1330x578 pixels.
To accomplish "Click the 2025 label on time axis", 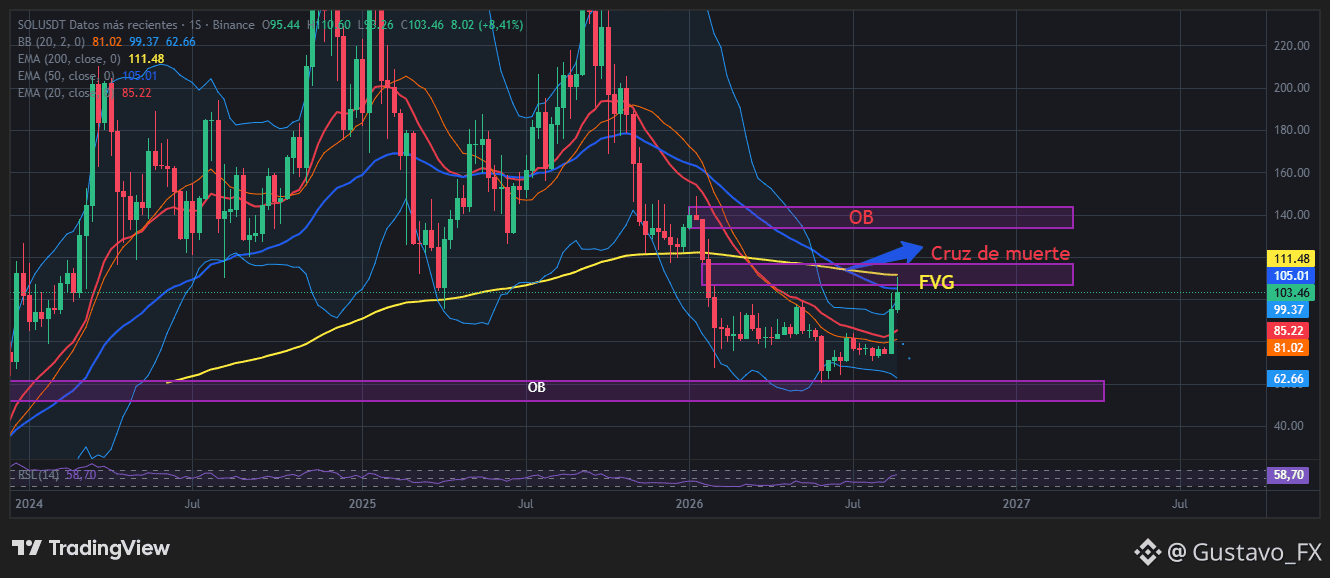I will click(362, 505).
